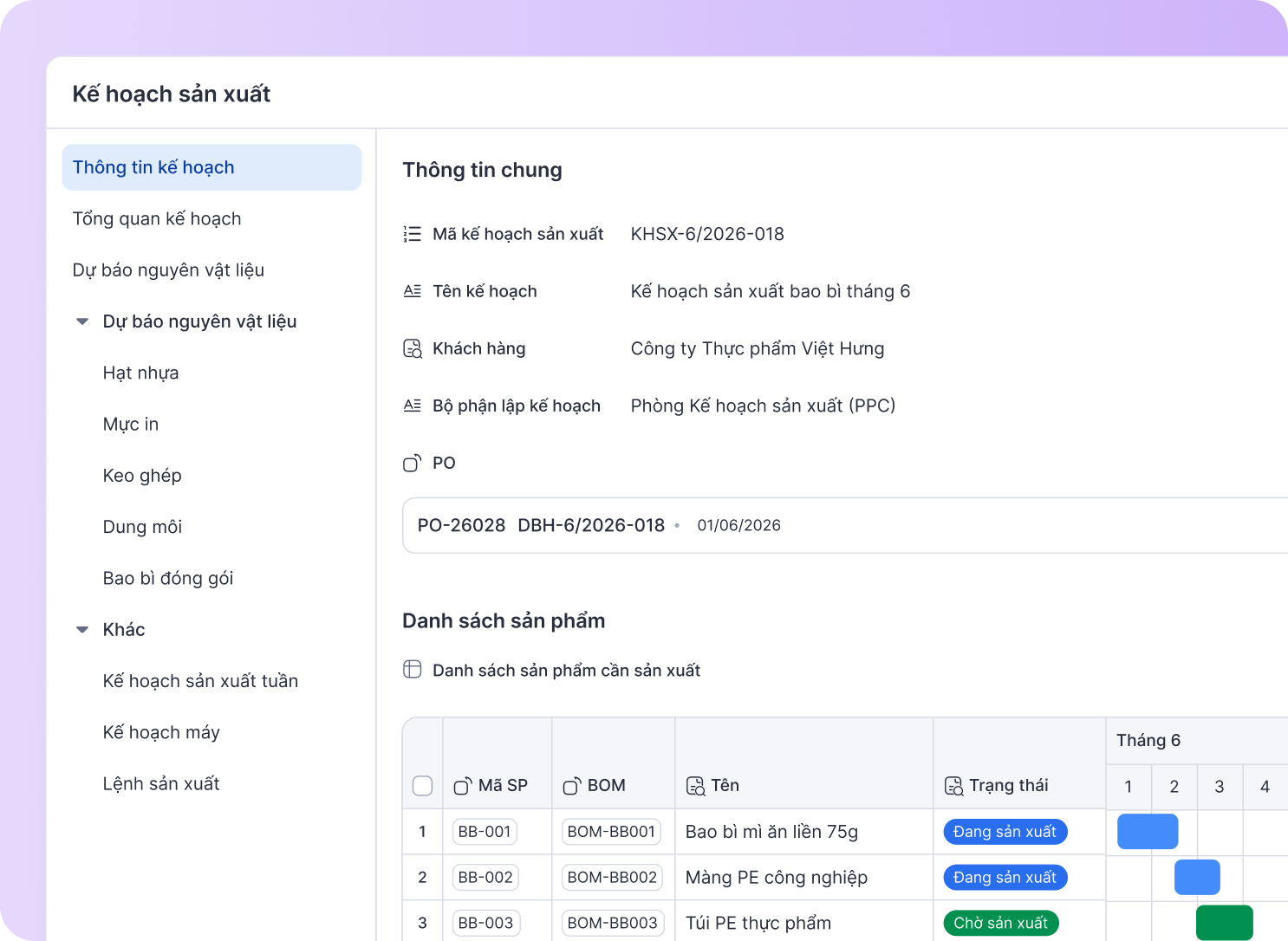1288x941 pixels.
Task: Open the BOM-BB002 tag
Action: (612, 878)
